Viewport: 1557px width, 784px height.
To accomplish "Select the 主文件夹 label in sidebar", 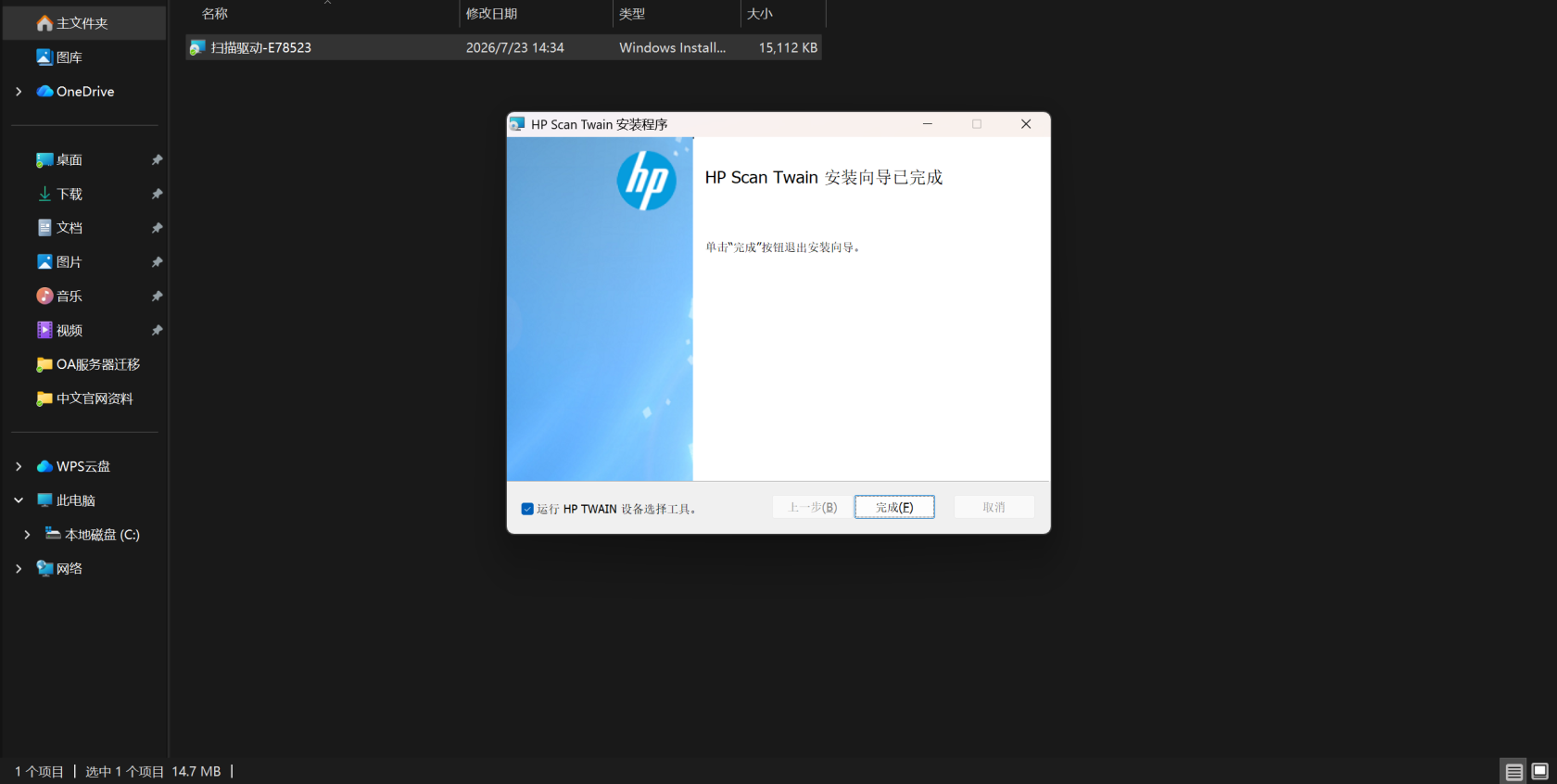I will pyautogui.click(x=82, y=23).
